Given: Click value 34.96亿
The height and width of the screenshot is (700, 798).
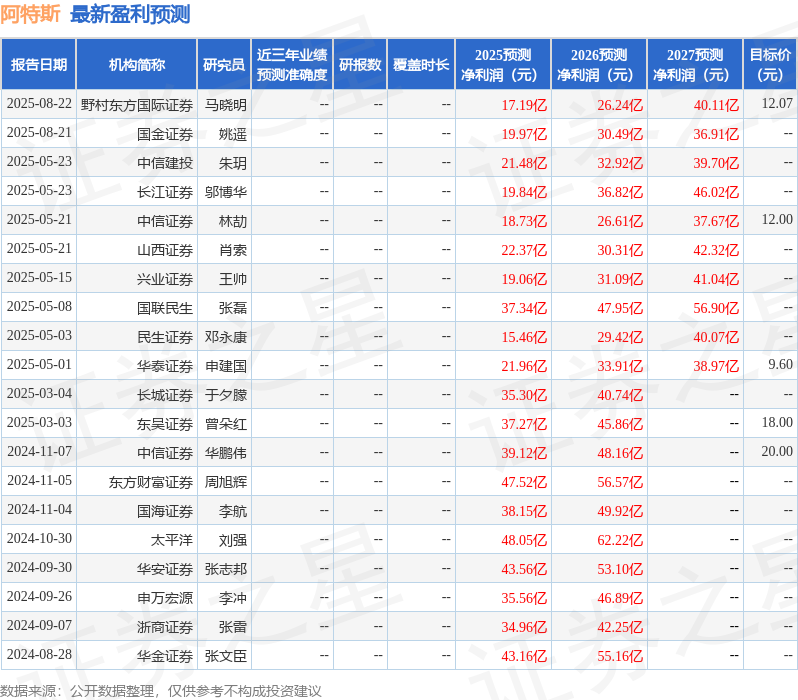Looking at the screenshot, I should click(x=524, y=628).
